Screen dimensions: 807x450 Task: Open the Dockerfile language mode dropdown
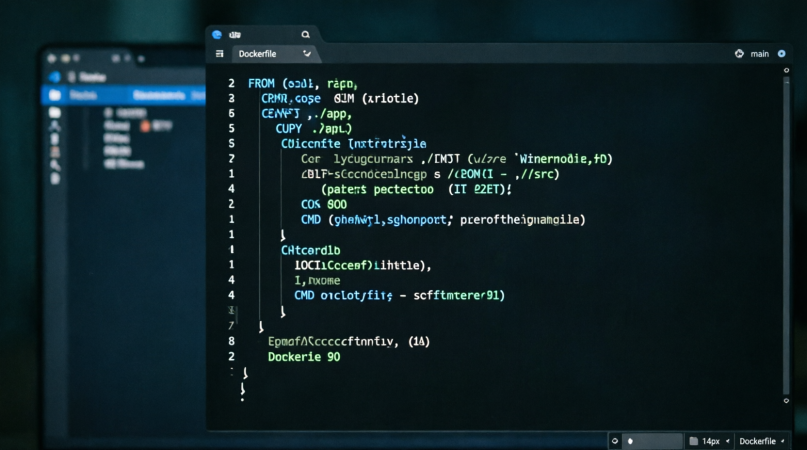(x=762, y=441)
